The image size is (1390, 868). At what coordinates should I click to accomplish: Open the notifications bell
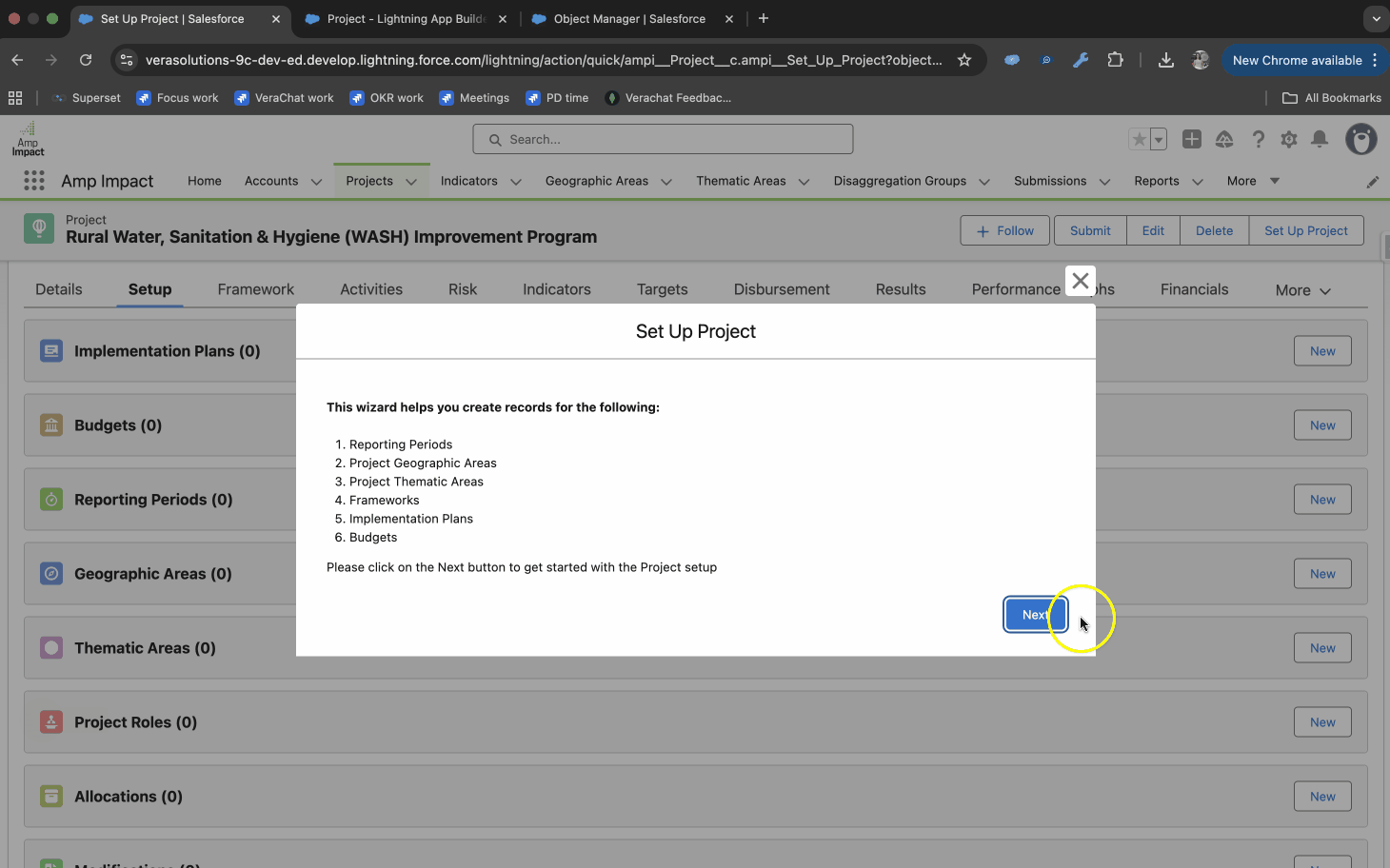click(x=1320, y=140)
